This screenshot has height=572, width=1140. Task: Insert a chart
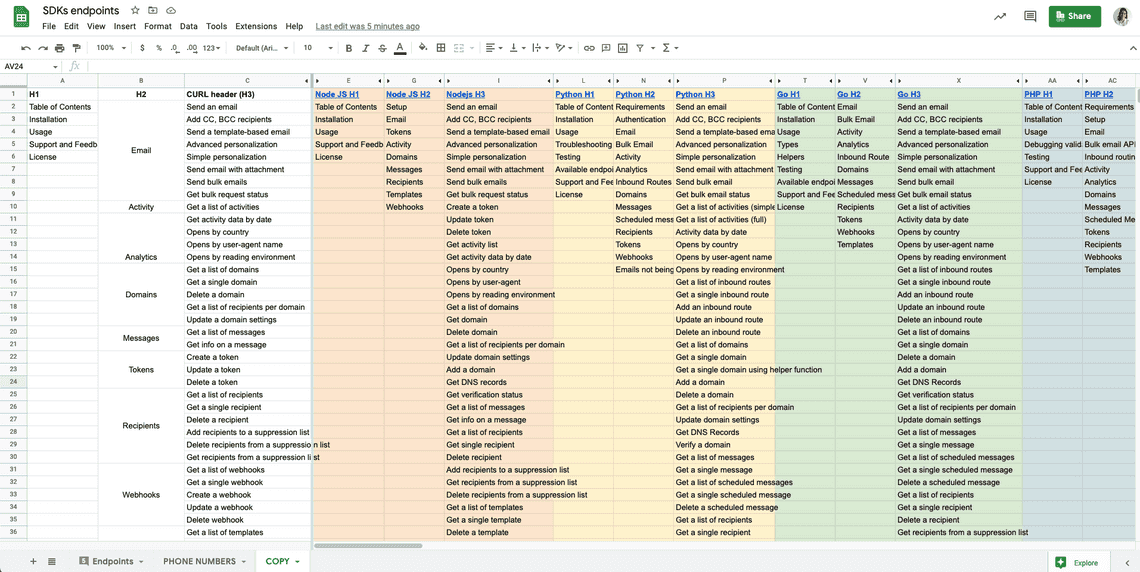click(x=623, y=48)
